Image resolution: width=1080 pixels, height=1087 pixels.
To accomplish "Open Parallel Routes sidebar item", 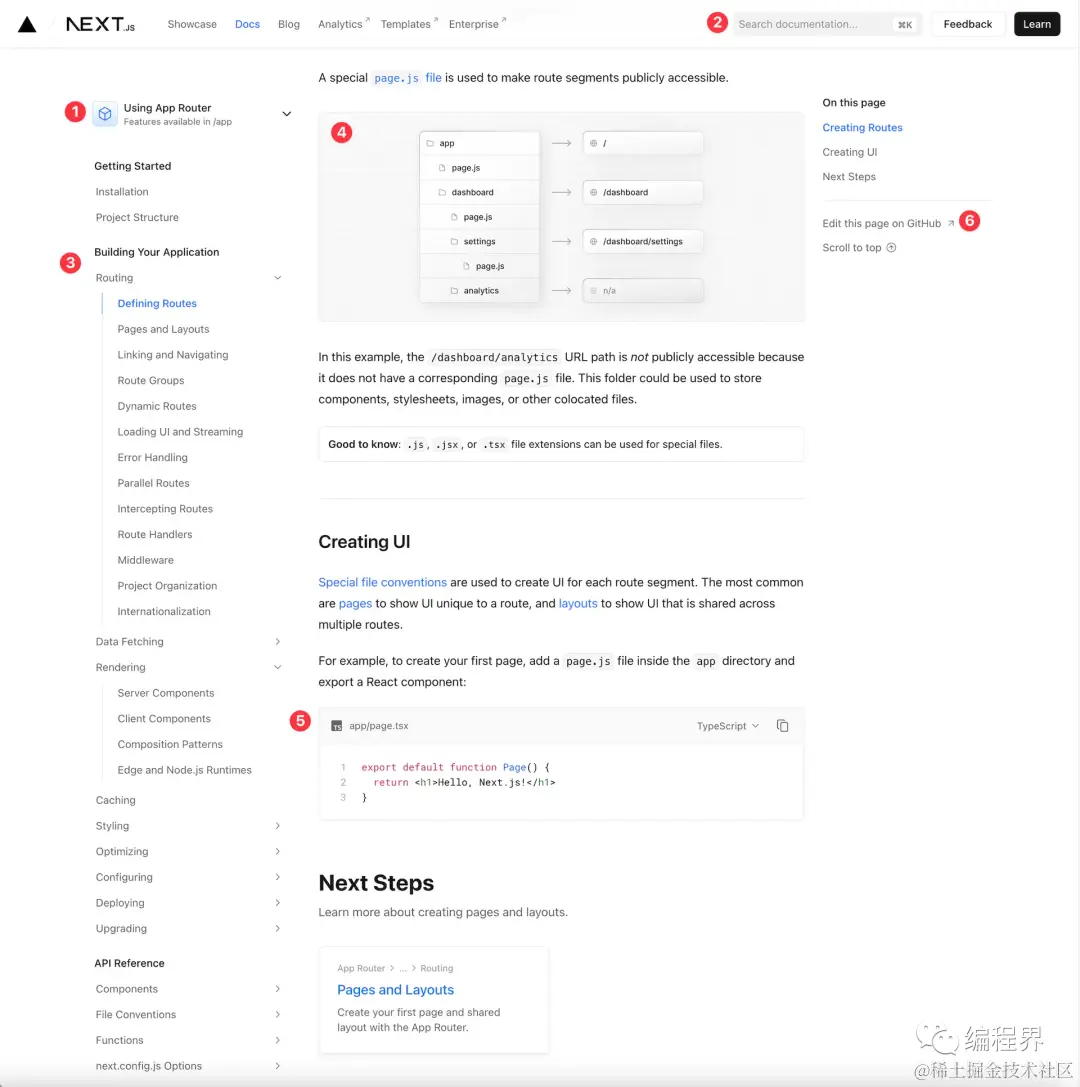I will 153,483.
